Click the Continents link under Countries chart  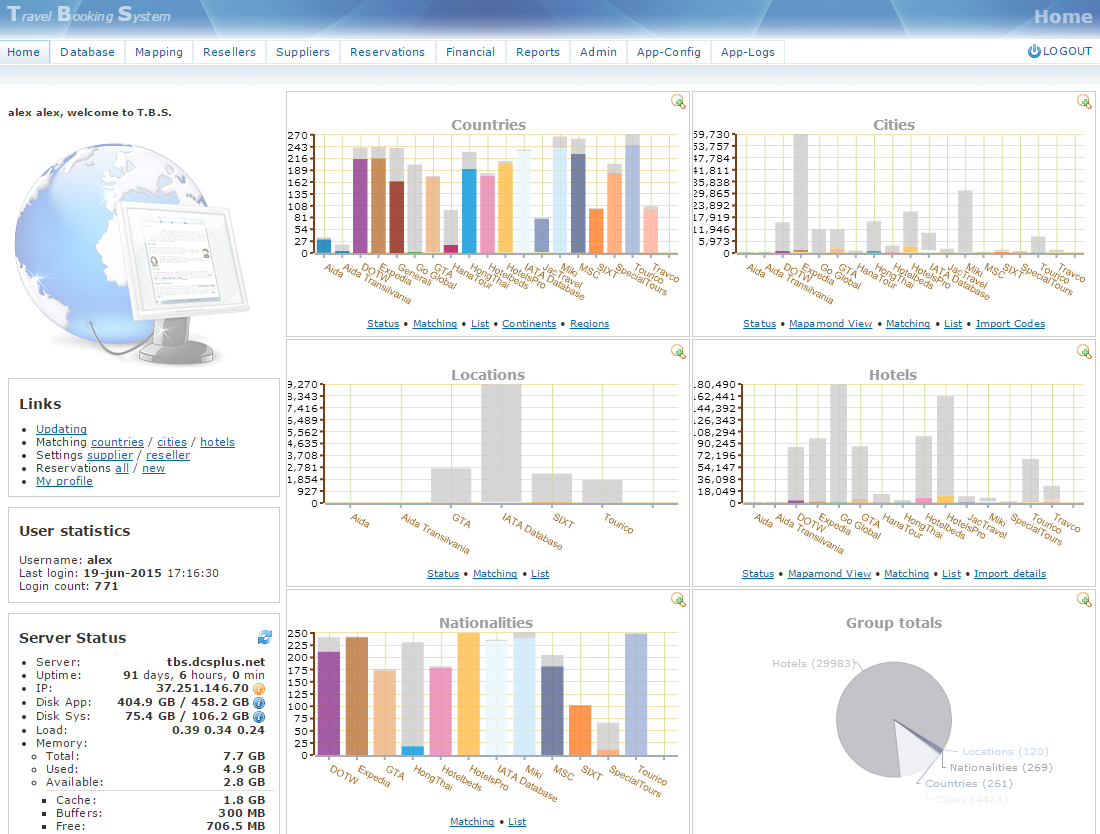click(530, 324)
